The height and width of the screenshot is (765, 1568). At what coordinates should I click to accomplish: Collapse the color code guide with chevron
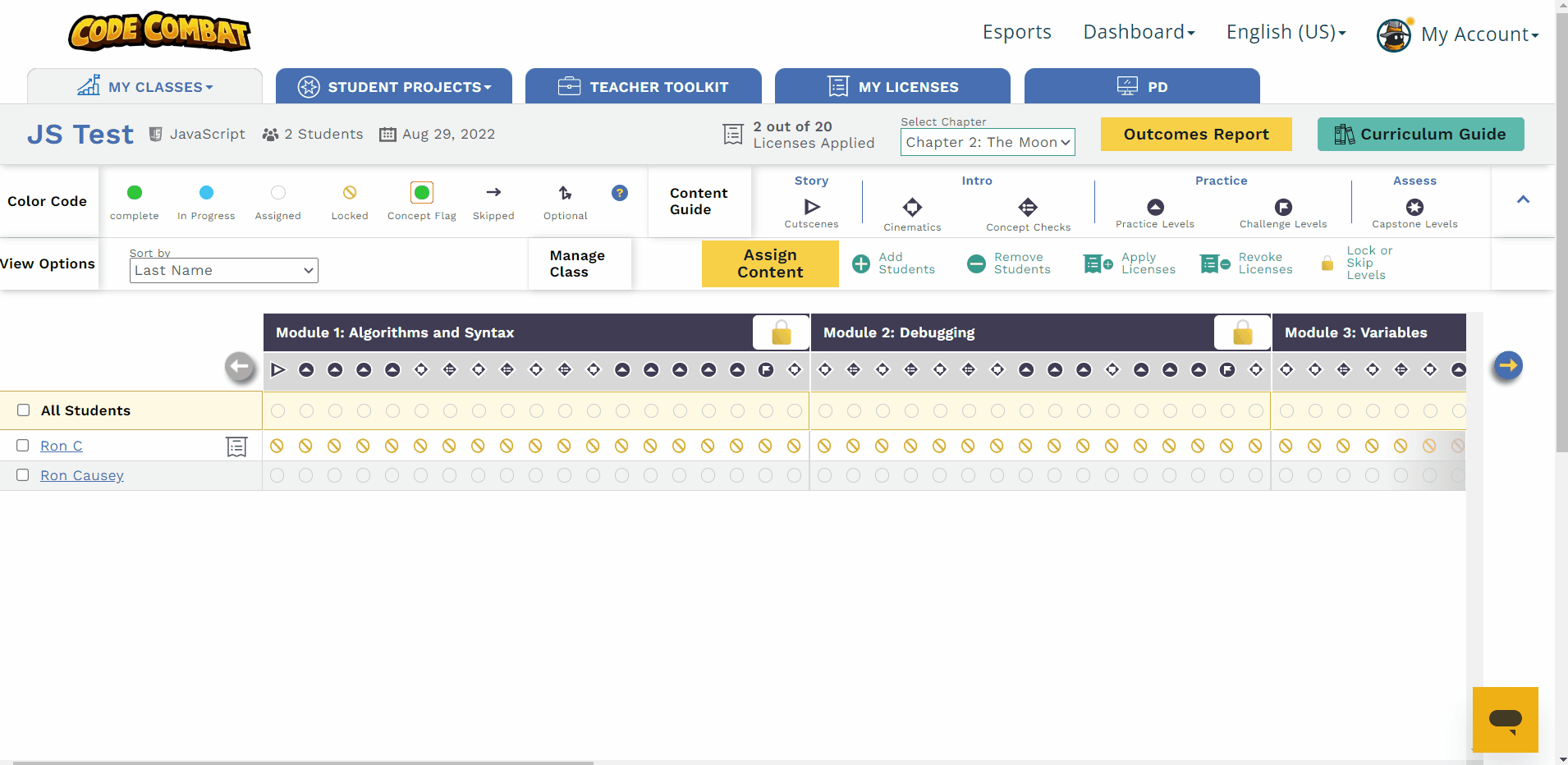tap(1523, 199)
